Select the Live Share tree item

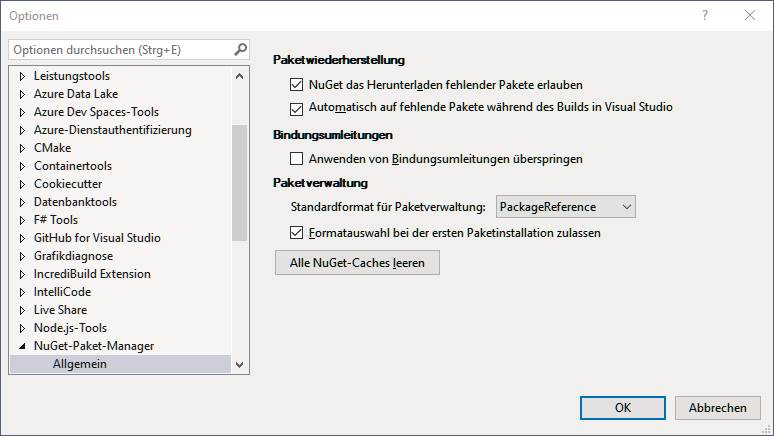pyautogui.click(x=60, y=310)
